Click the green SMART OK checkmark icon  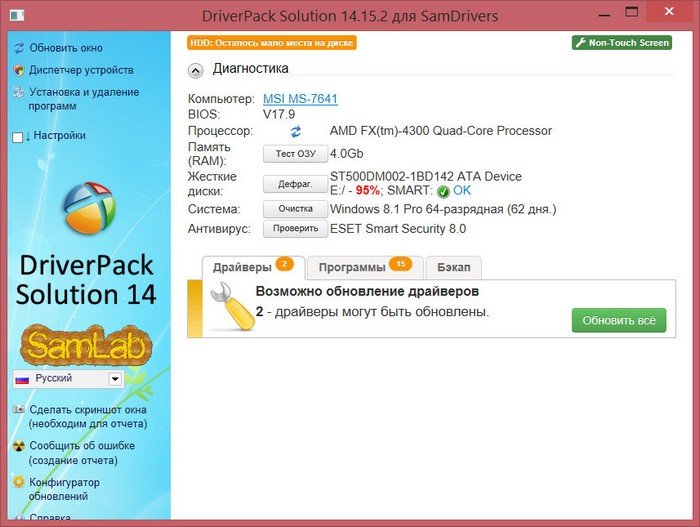[443, 192]
